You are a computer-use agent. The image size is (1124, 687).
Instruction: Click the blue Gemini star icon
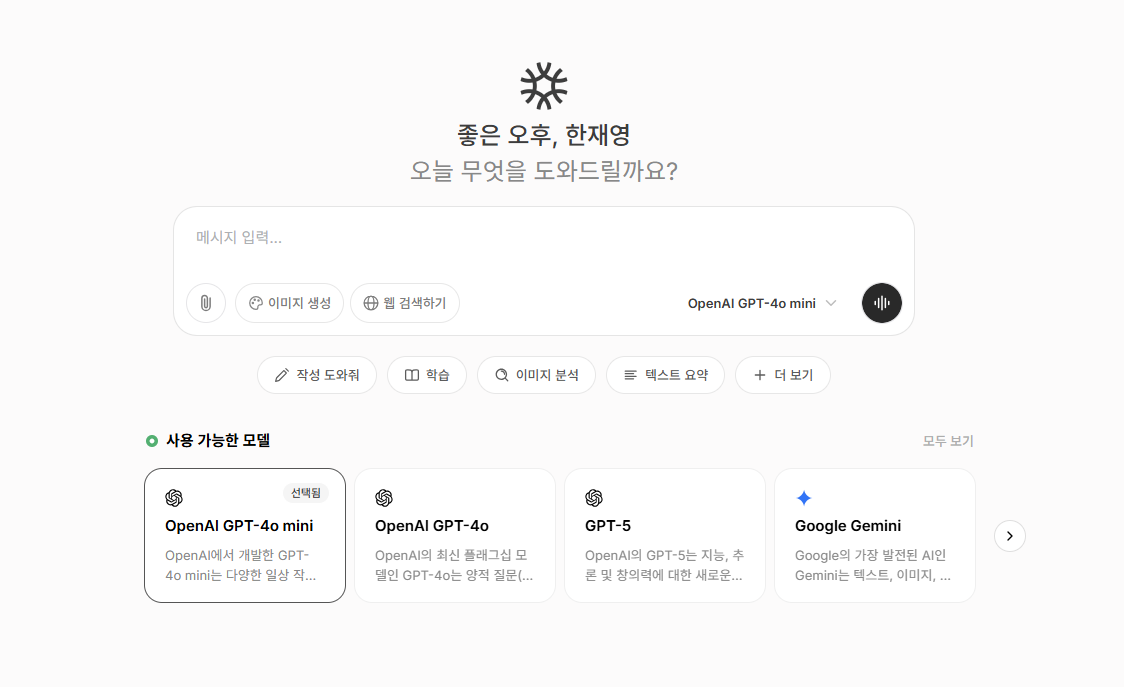coord(804,498)
